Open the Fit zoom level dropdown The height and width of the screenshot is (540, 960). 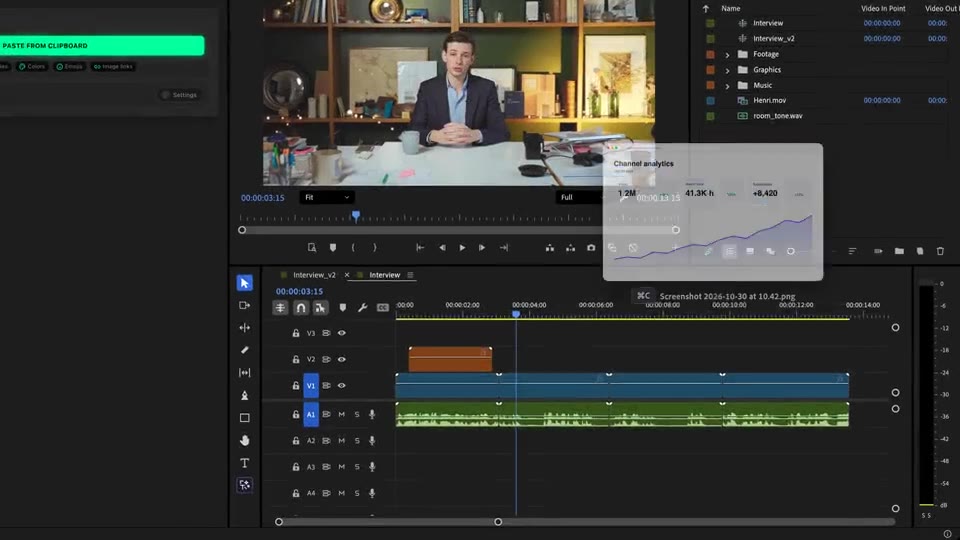click(327, 197)
